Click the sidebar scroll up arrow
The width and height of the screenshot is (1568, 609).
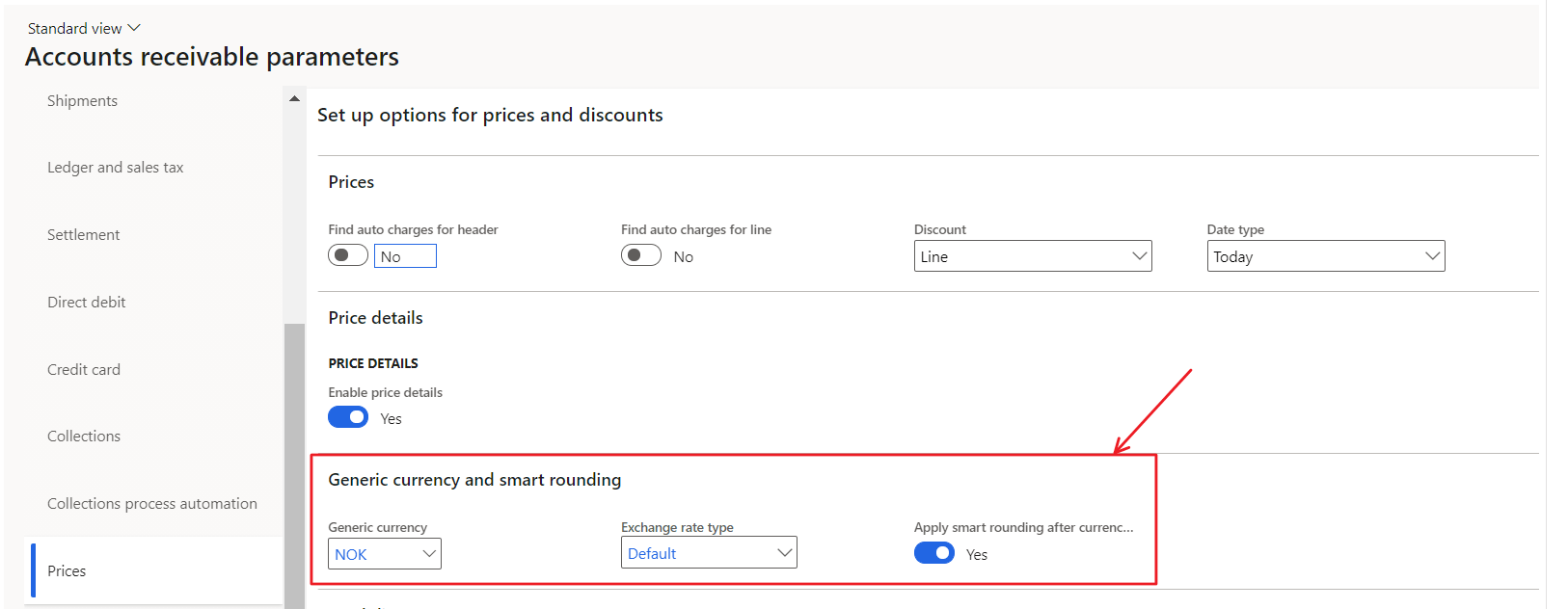point(294,99)
